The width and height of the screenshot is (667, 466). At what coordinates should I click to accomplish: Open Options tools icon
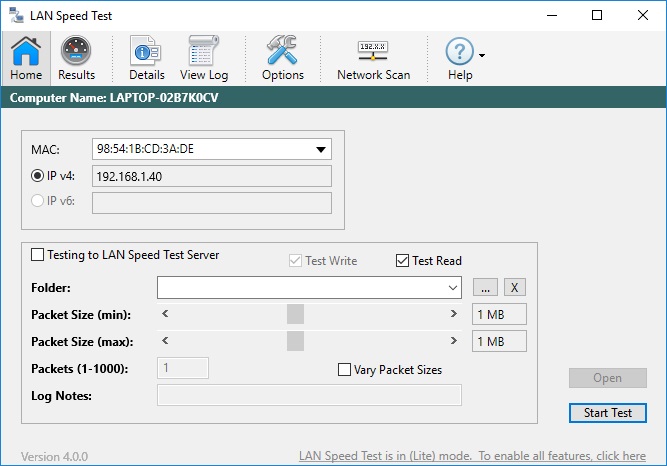[x=282, y=58]
